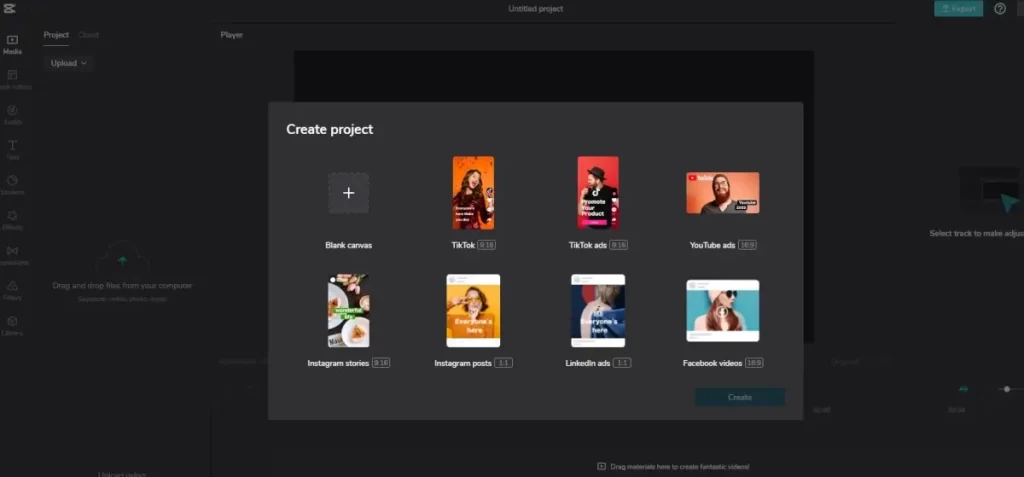Switch to the Project tab

pyautogui.click(x=56, y=35)
